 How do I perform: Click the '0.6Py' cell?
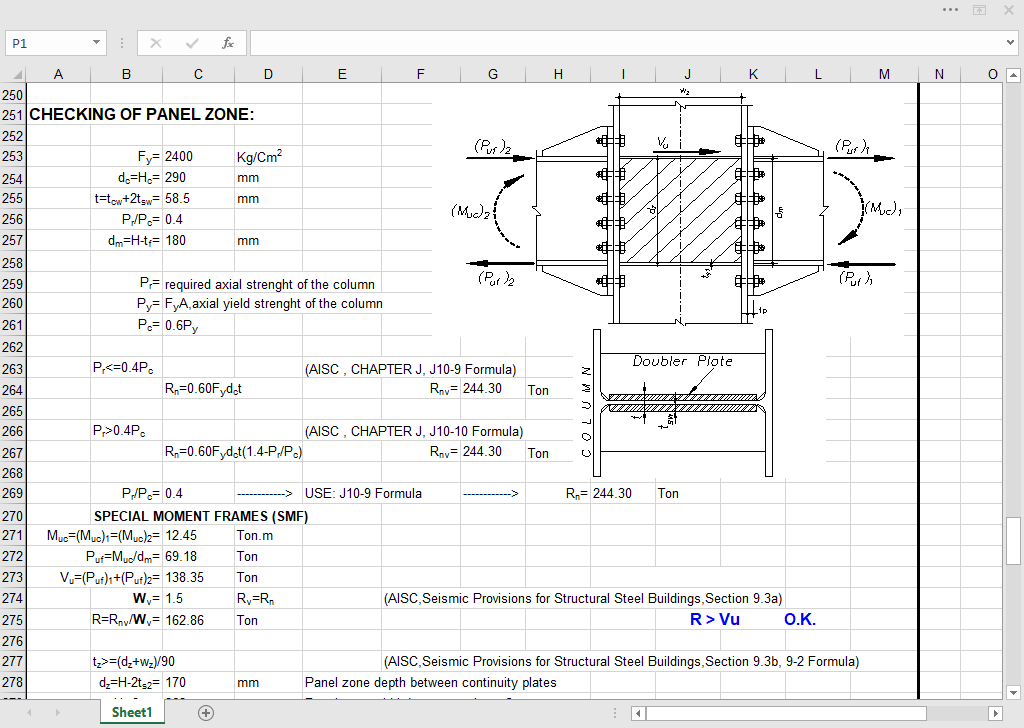point(198,325)
